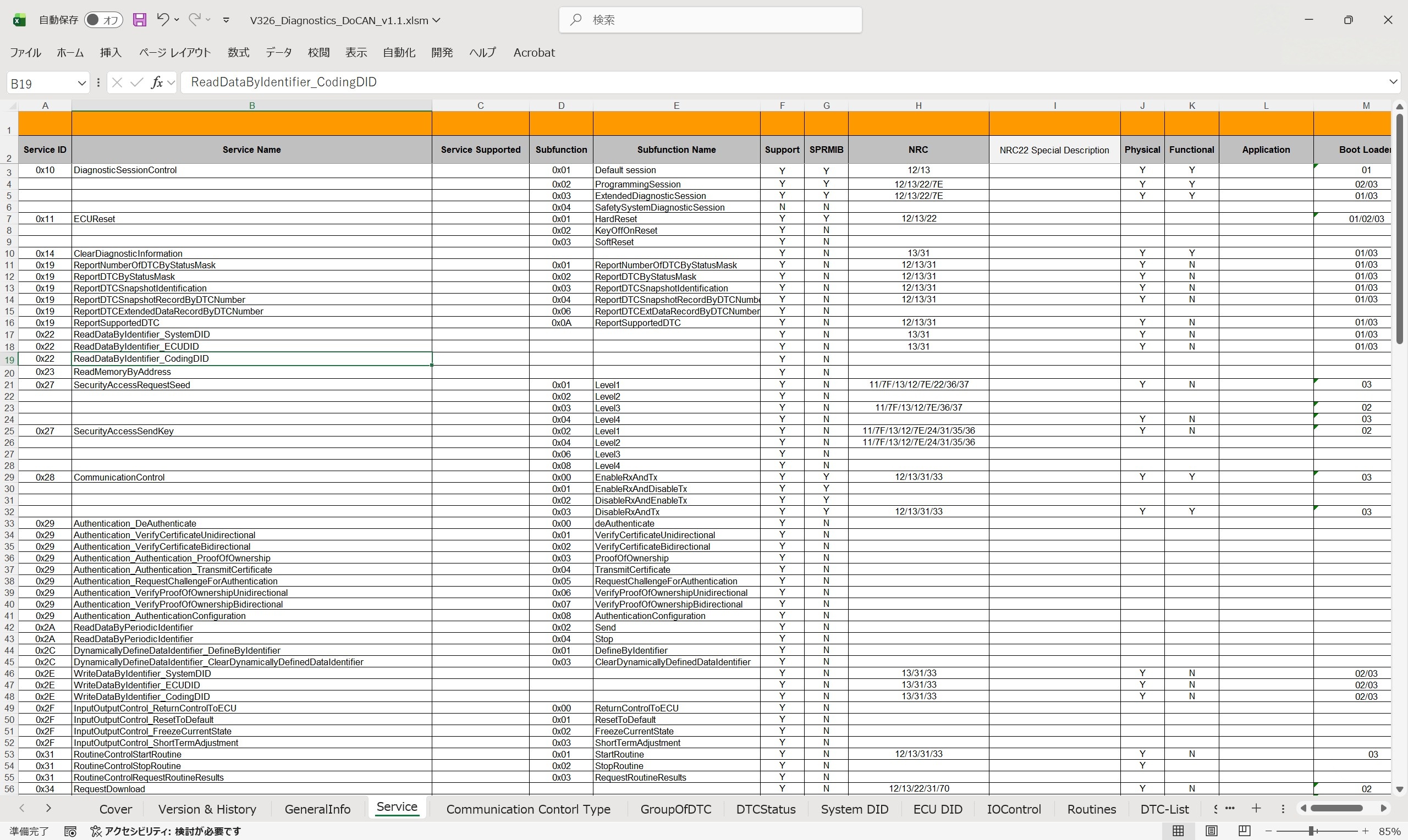
Task: Switch to the Version & History sheet tab
Action: [x=207, y=809]
